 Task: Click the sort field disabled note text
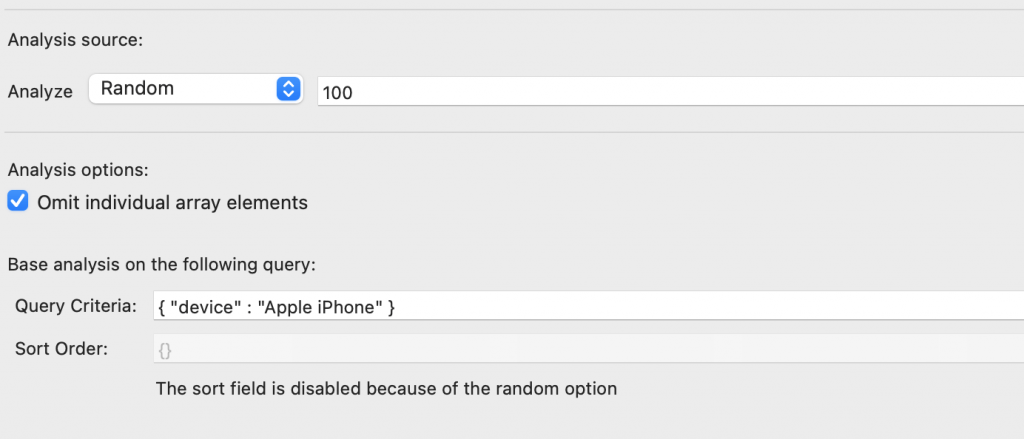(x=387, y=389)
